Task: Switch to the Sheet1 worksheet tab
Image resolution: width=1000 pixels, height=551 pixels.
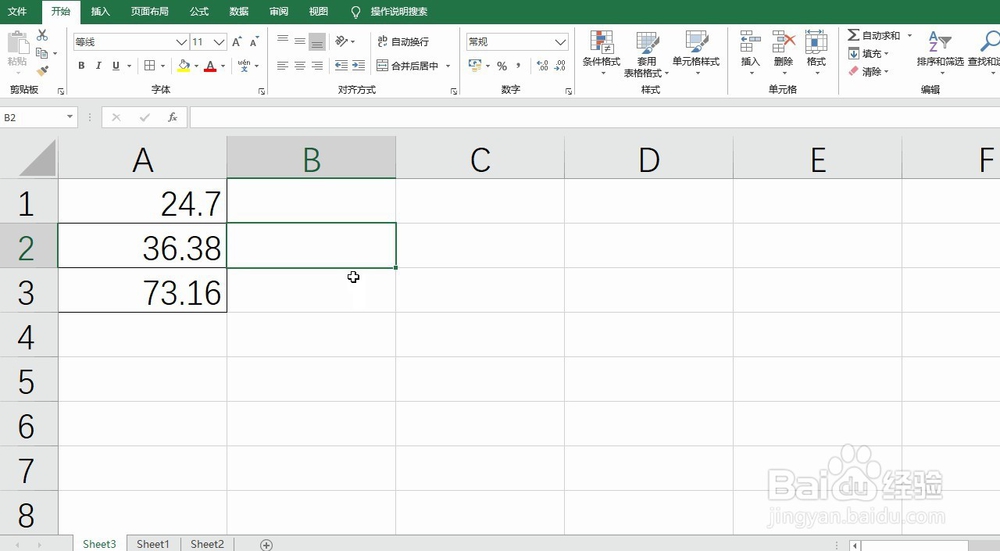Action: coord(153,544)
